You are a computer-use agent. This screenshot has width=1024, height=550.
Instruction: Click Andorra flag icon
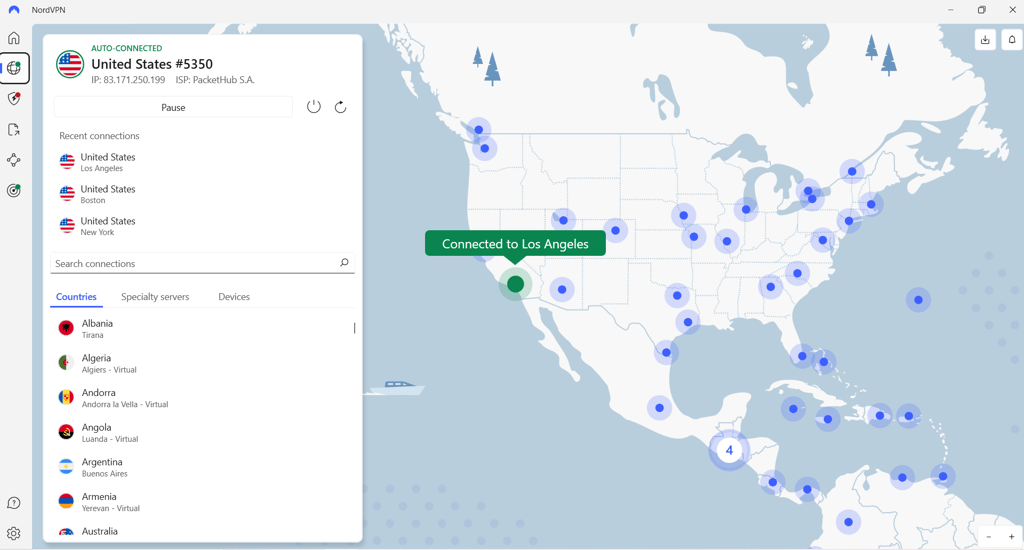66,397
